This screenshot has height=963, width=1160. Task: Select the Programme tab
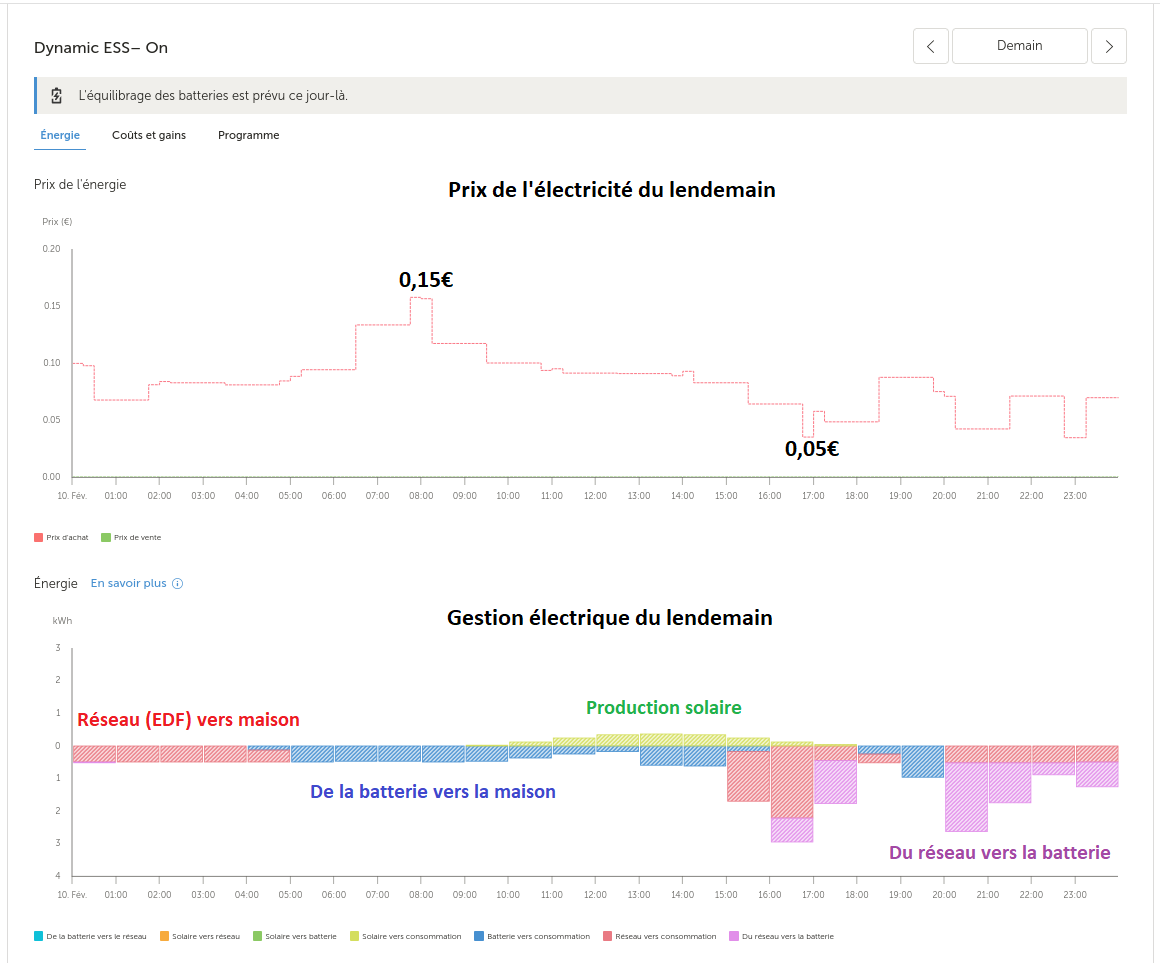(x=248, y=135)
